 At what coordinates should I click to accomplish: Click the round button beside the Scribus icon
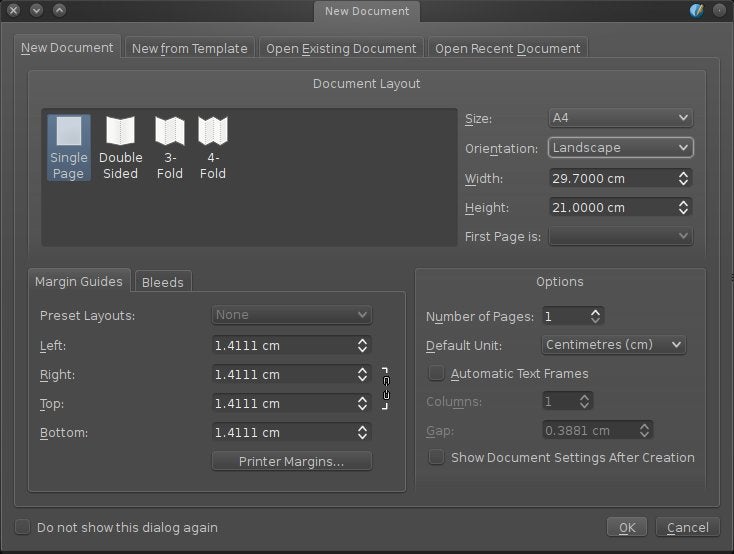click(x=719, y=10)
